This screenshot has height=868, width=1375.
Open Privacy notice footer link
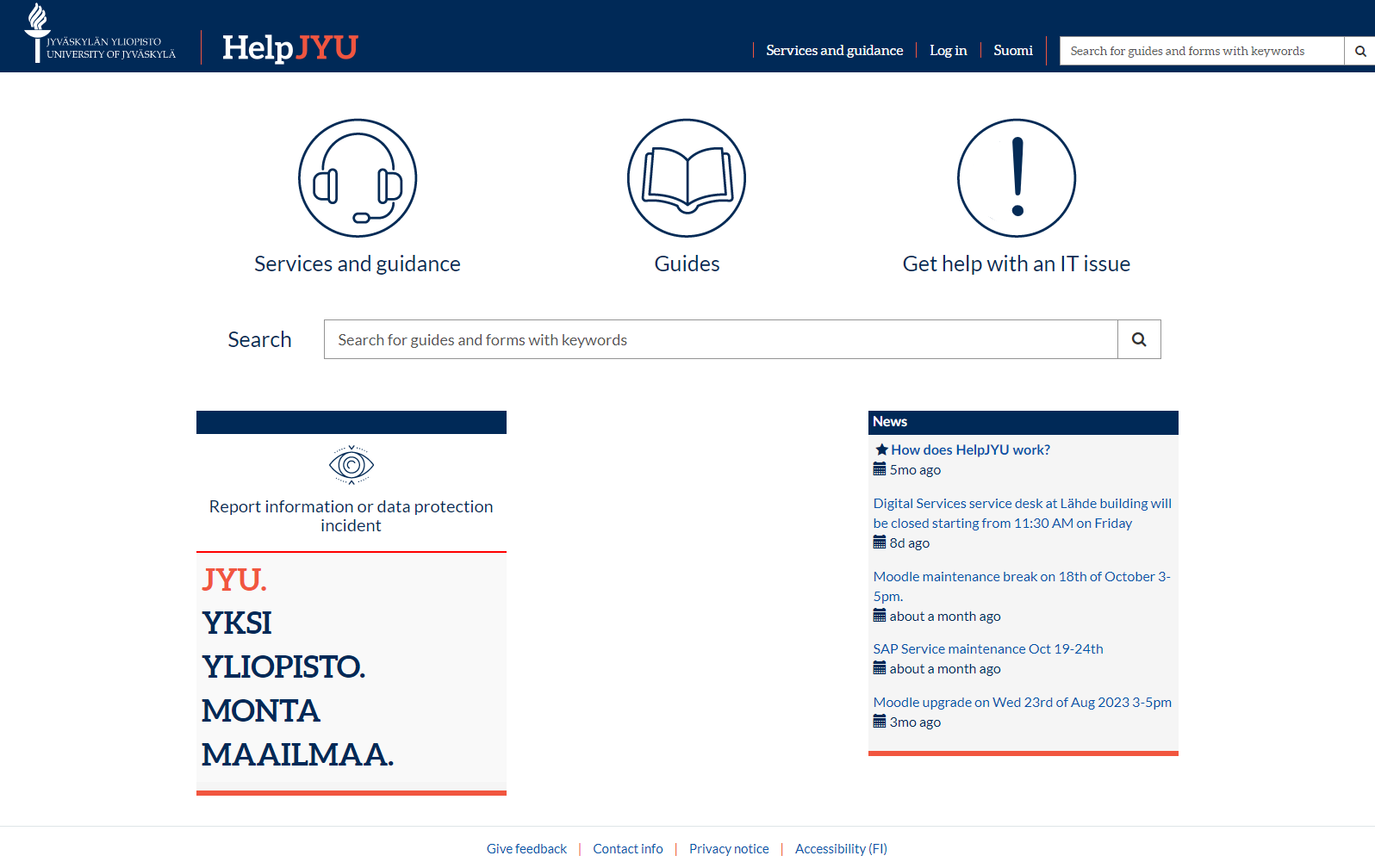pyautogui.click(x=729, y=849)
